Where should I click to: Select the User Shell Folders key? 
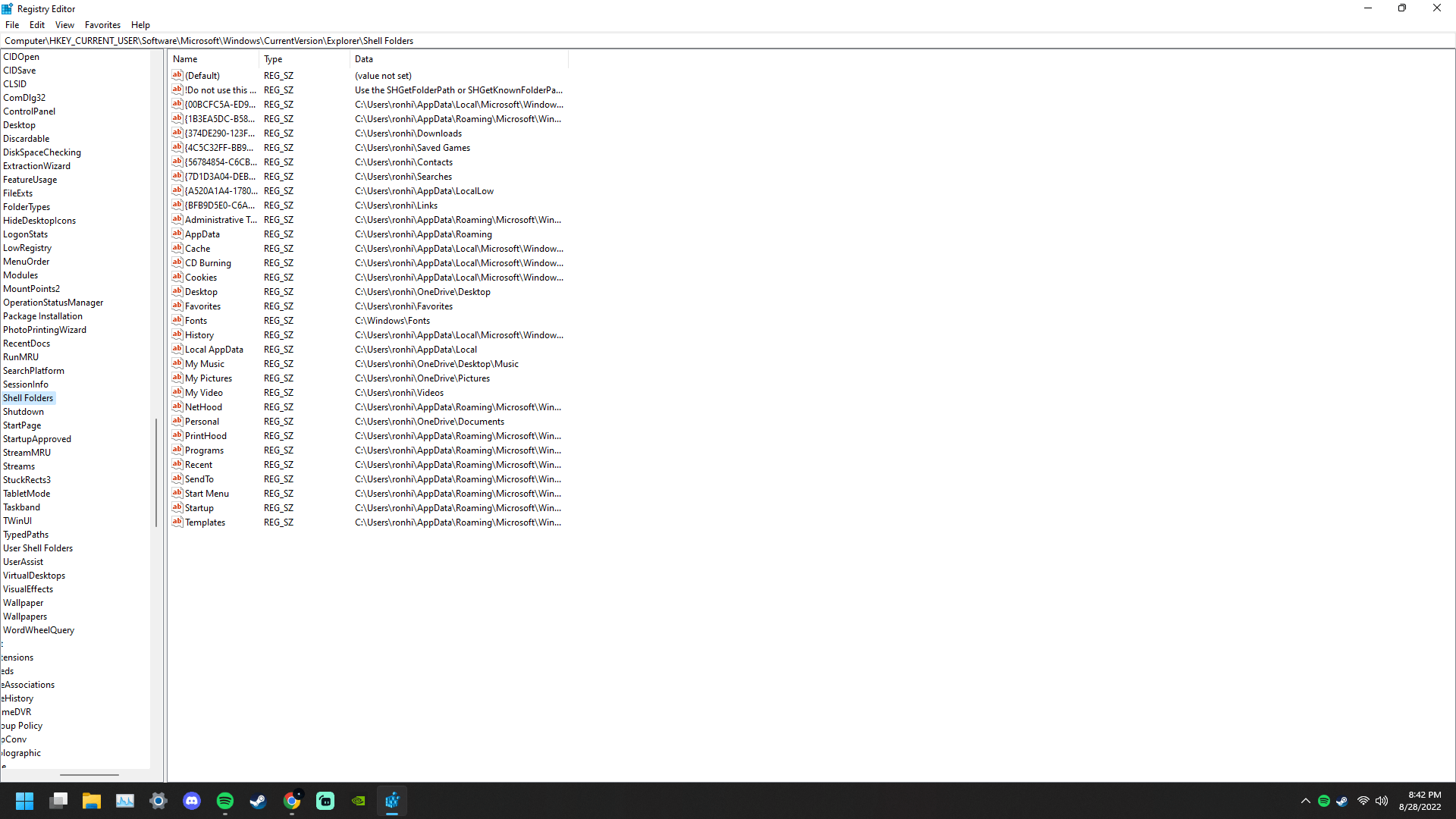(38, 548)
